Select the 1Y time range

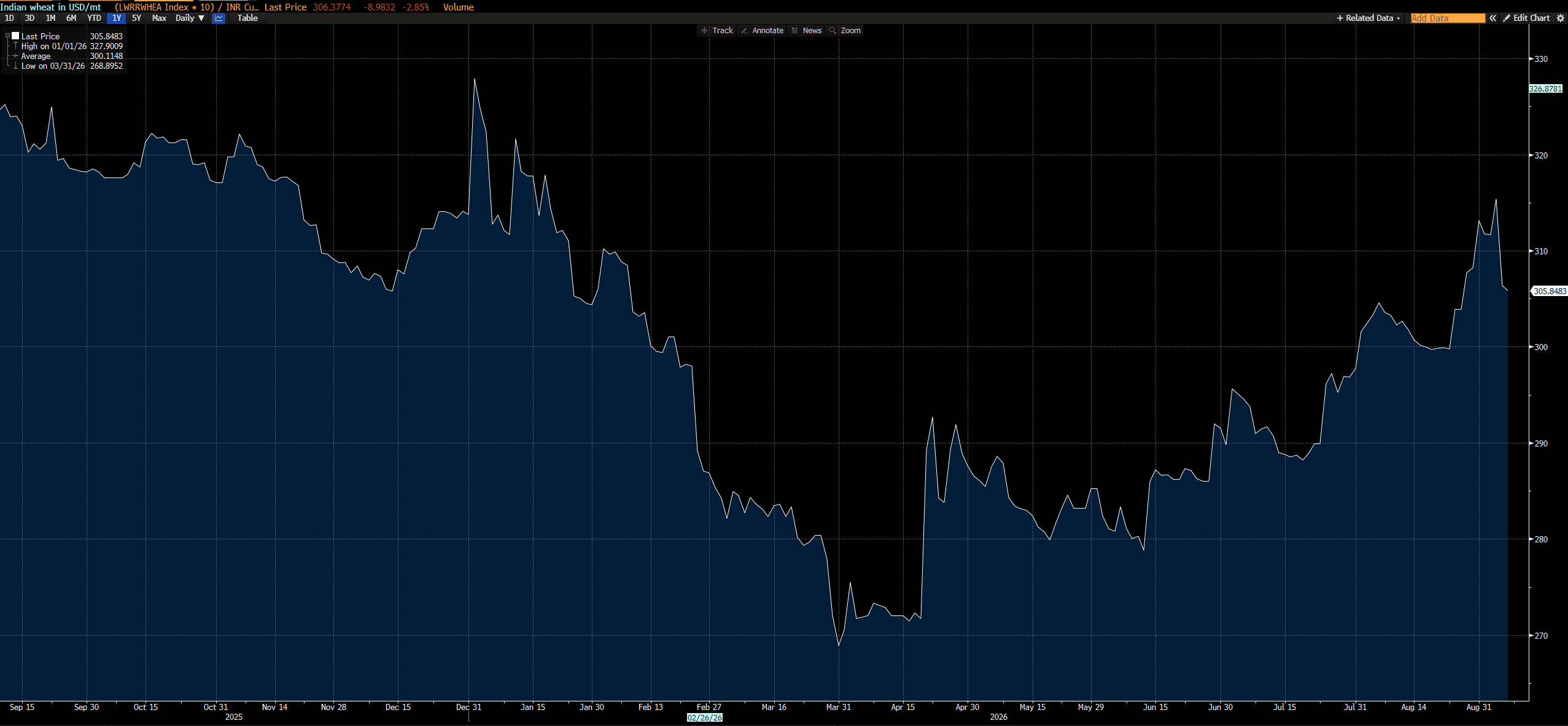117,18
